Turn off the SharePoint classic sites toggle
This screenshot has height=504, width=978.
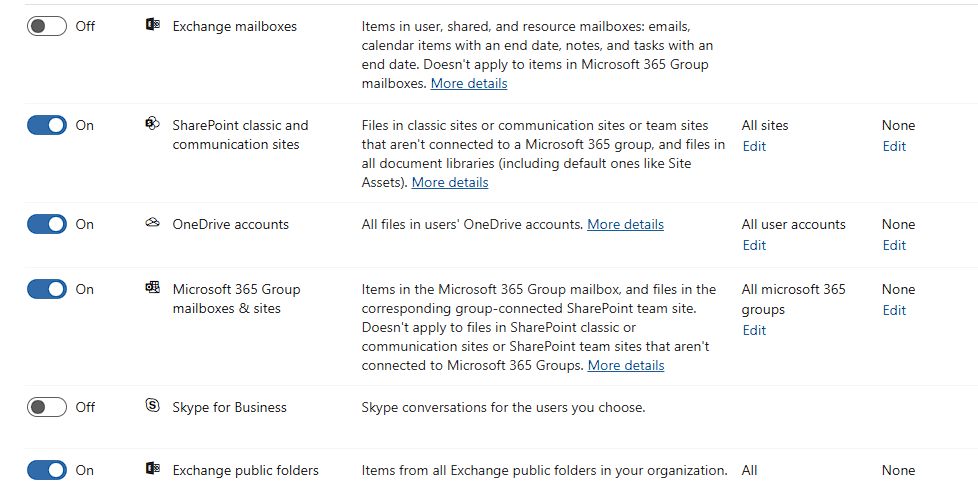(47, 125)
